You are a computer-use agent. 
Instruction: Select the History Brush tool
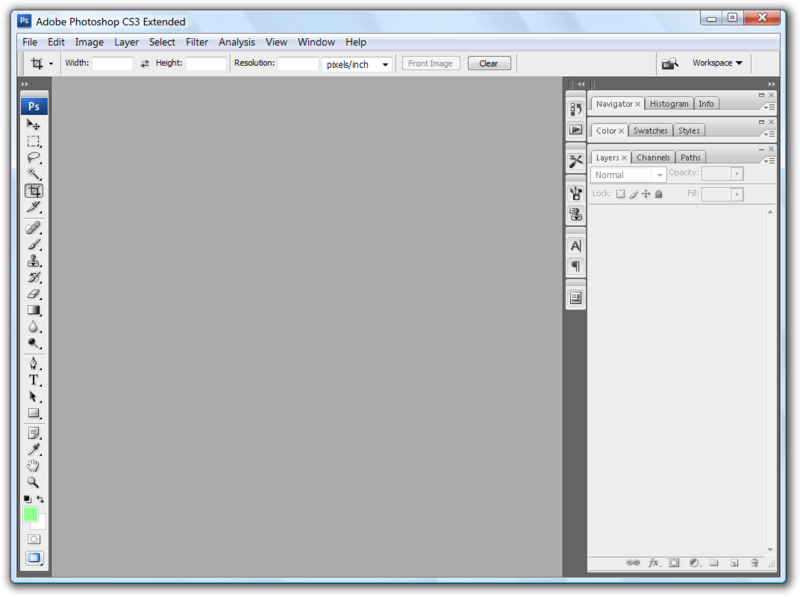pos(34,278)
